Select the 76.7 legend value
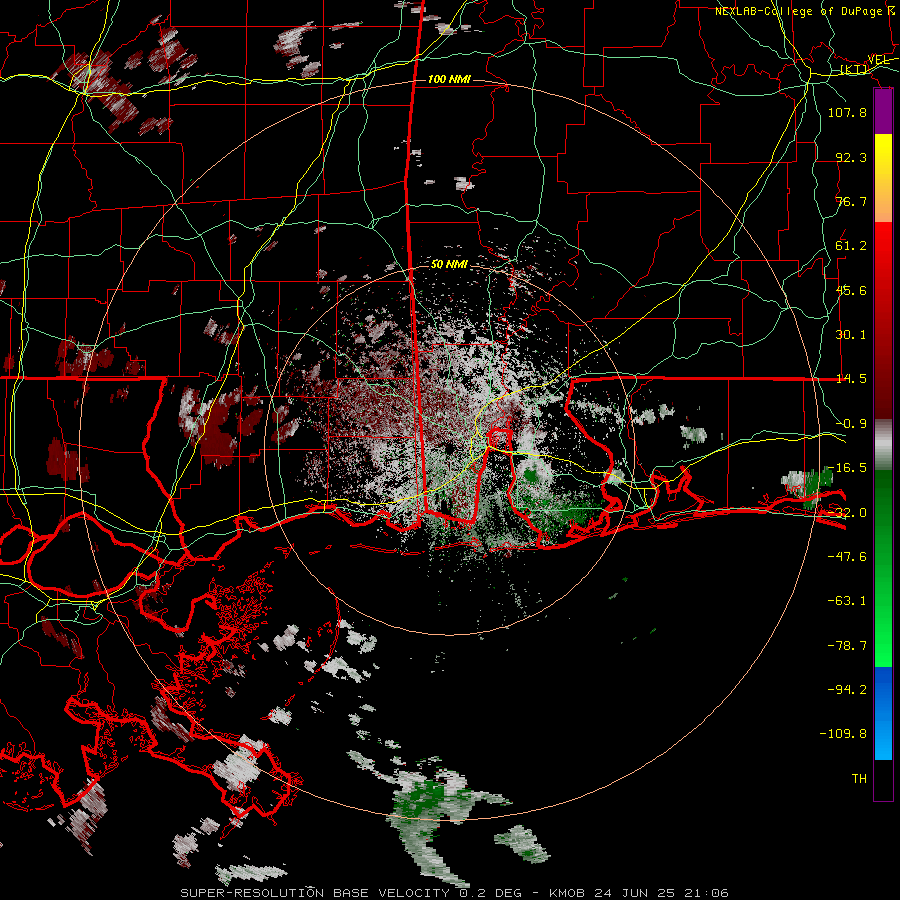Screen dimensions: 900x900 tap(851, 201)
